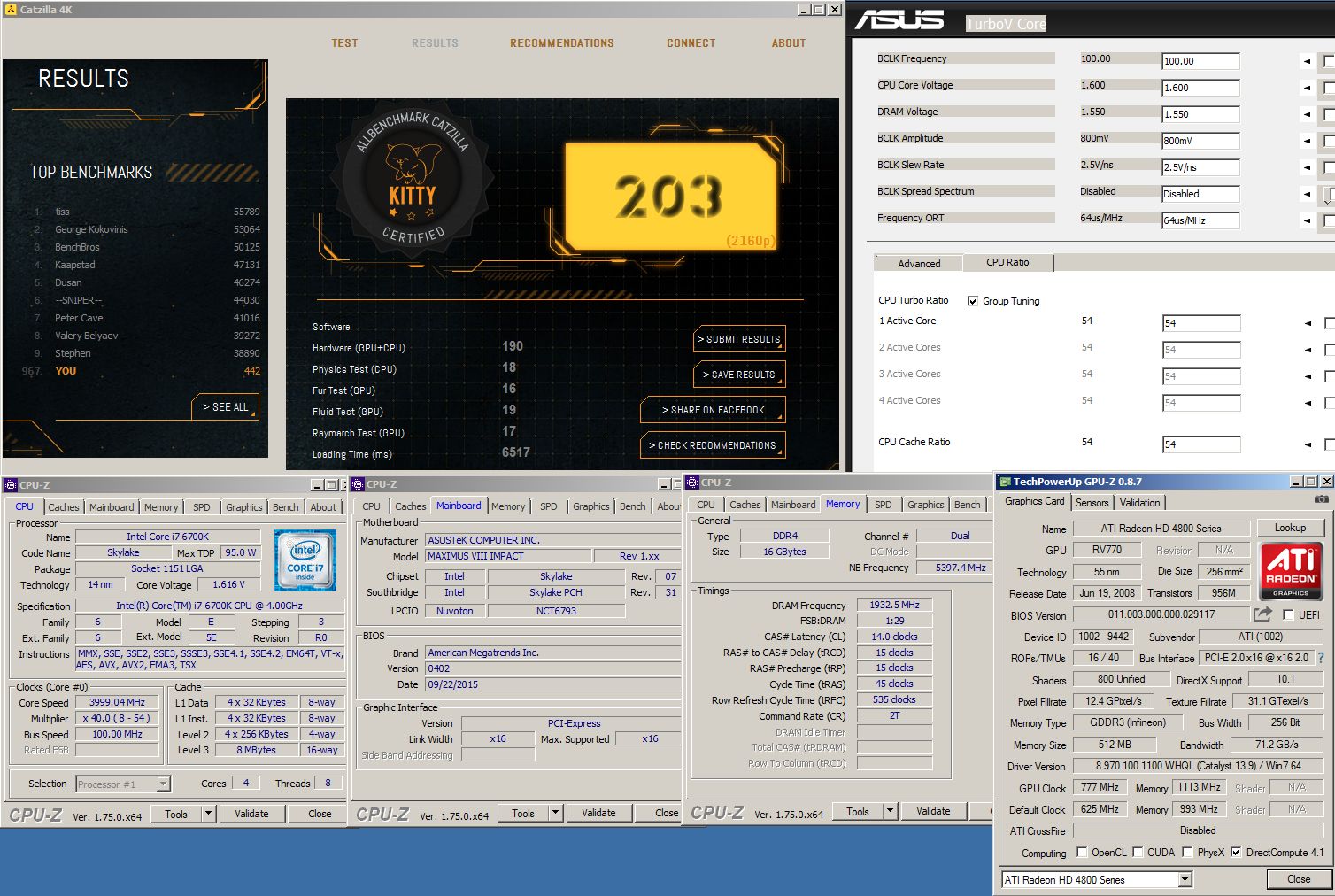Switch to the CONNECT tab in Catzilla
Image resolution: width=1335 pixels, height=896 pixels.
point(691,42)
